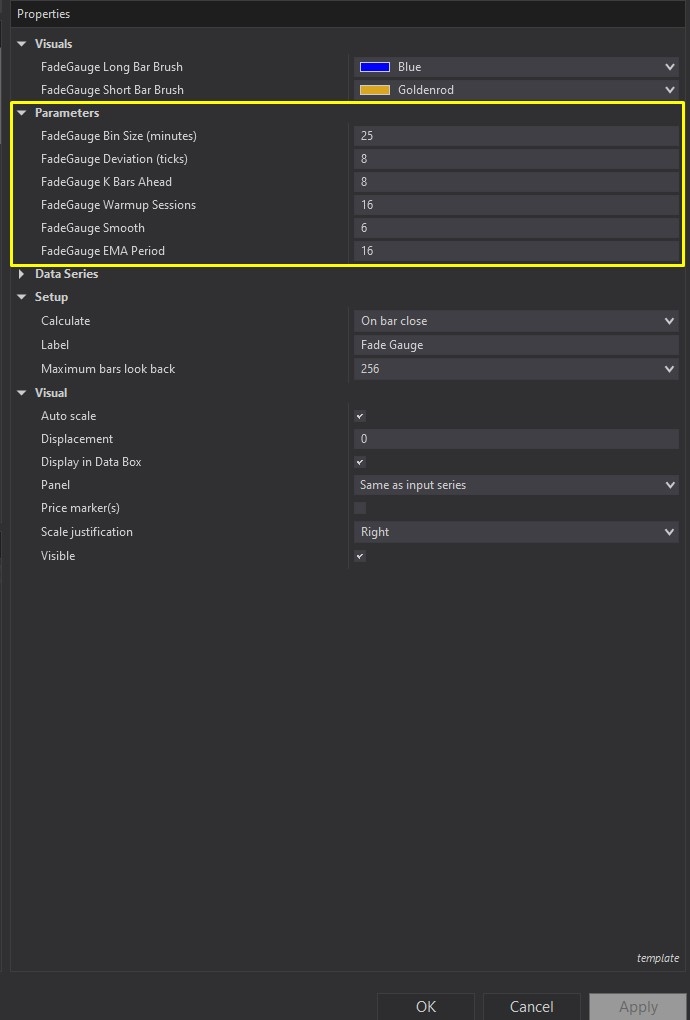690x1020 pixels.
Task: Collapse the Visual section triangle
Action: [22, 393]
